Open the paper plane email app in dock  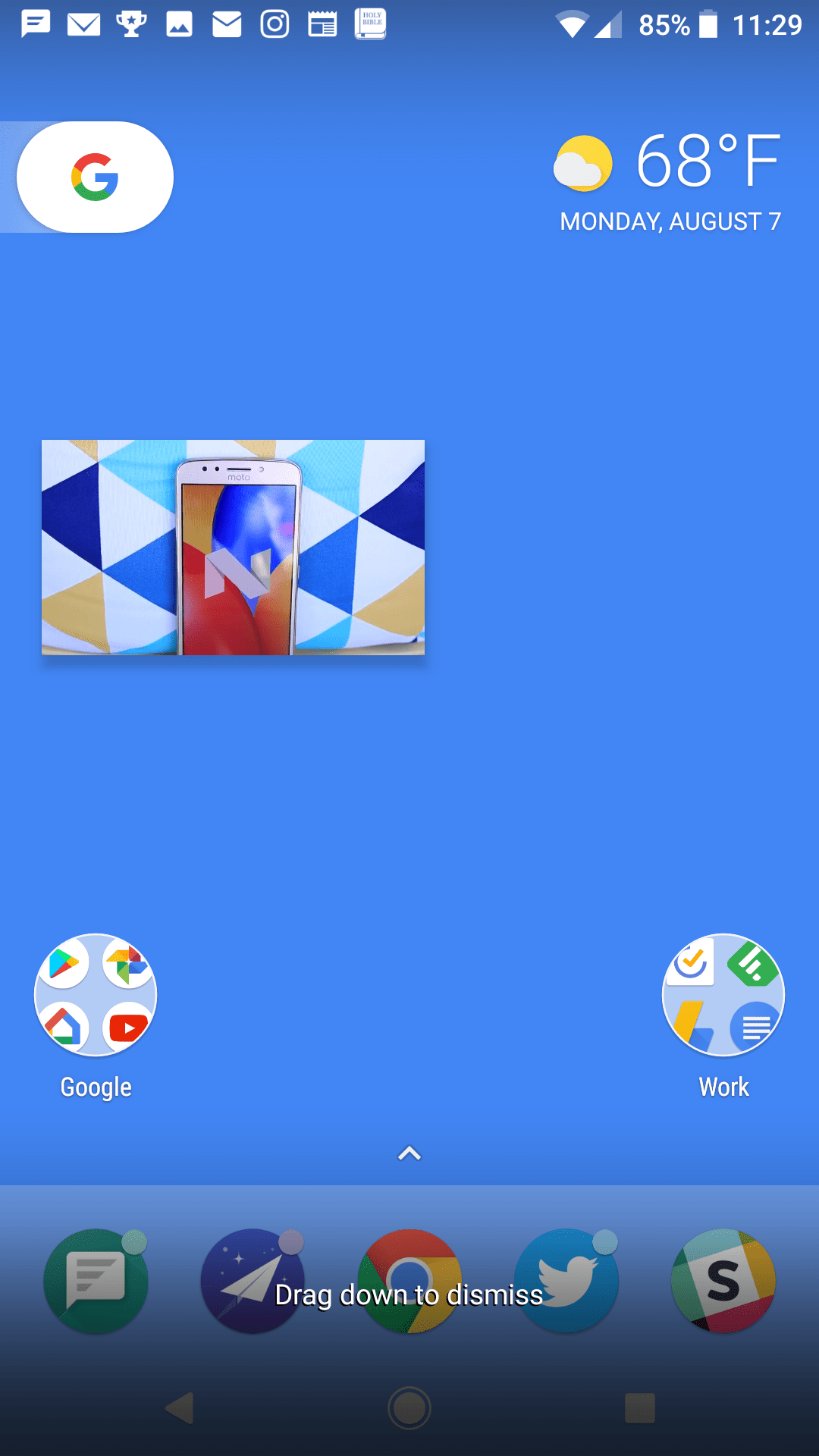pyautogui.click(x=253, y=1281)
